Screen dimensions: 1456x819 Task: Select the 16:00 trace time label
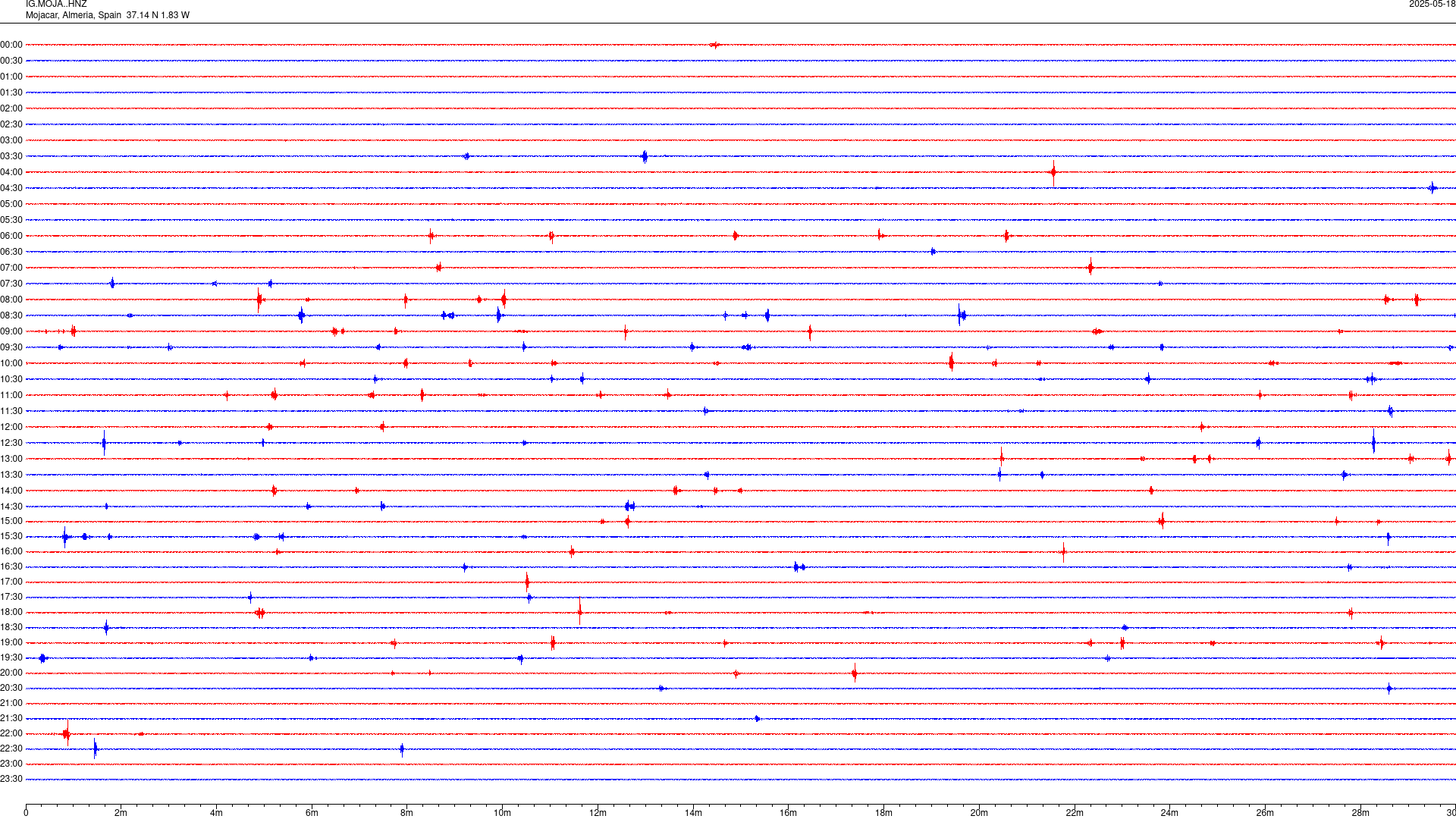pos(11,551)
